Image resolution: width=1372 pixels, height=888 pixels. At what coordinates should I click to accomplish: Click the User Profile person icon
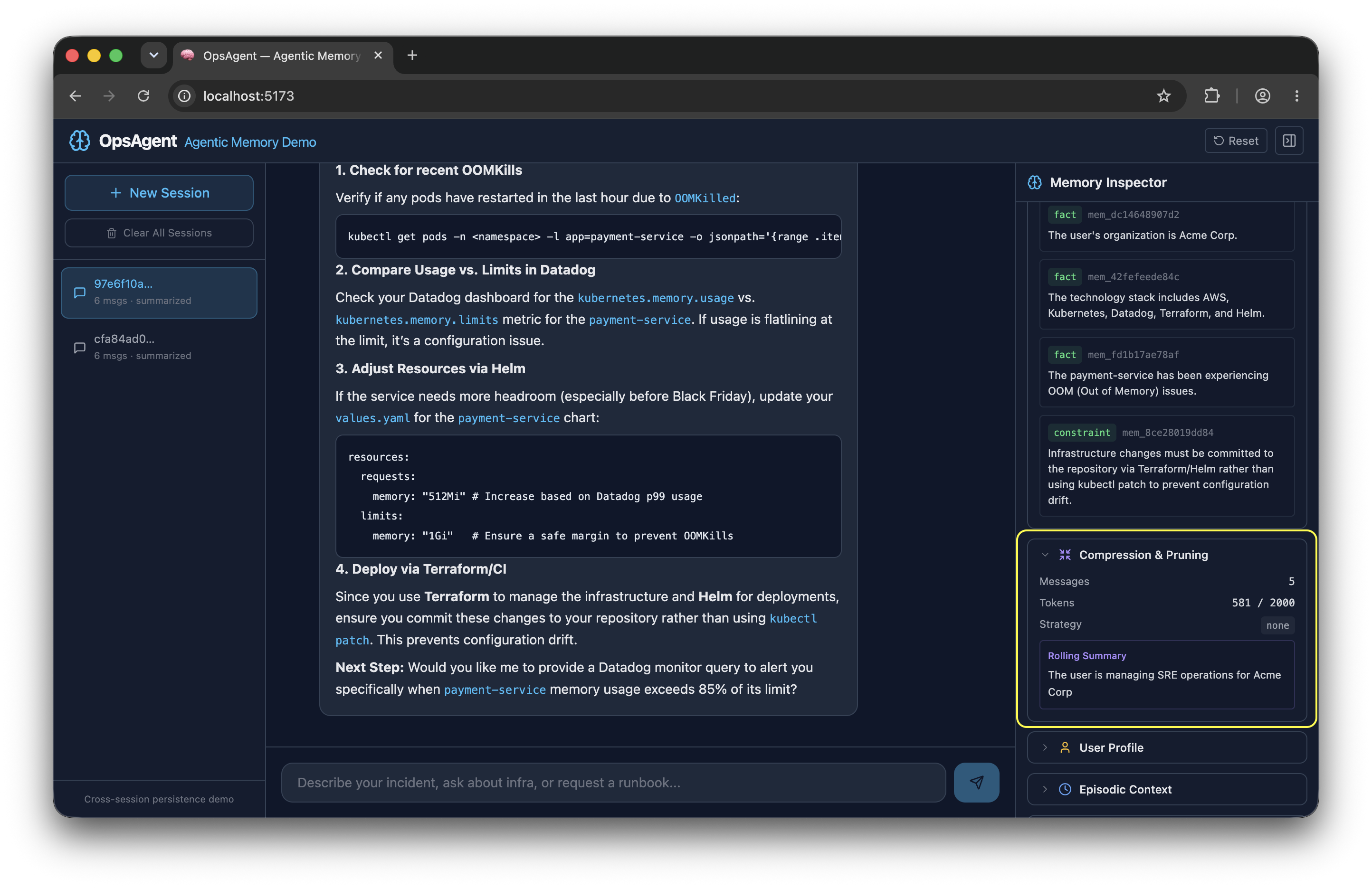pos(1065,747)
